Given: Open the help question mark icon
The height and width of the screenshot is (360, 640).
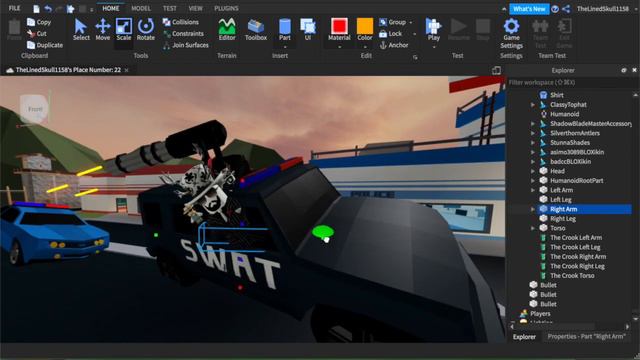Looking at the screenshot, I should pos(555,9).
